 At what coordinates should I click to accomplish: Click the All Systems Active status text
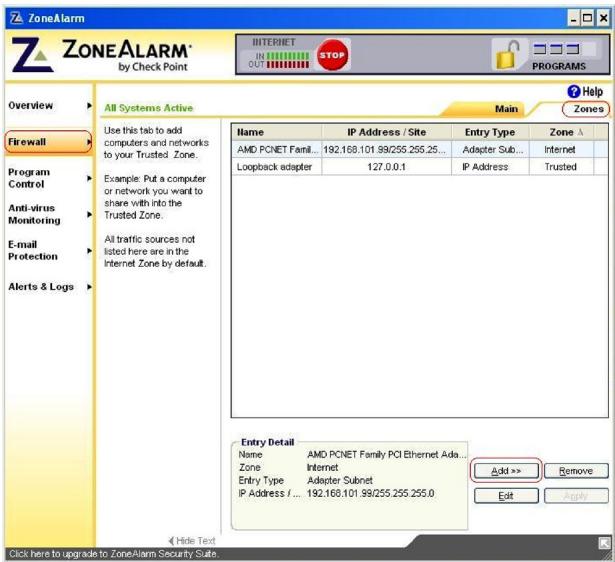(x=149, y=108)
